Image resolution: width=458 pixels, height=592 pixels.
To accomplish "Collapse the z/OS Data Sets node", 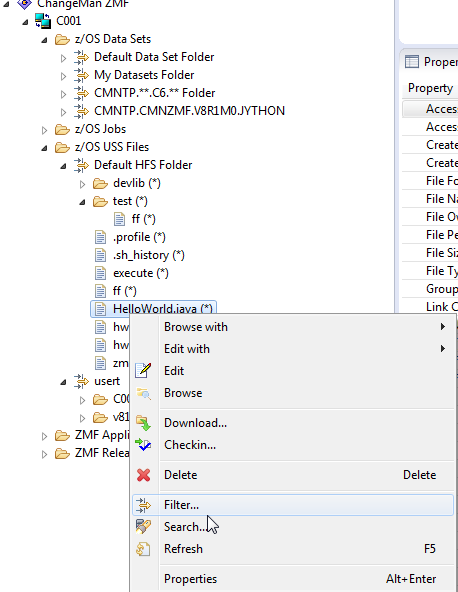I will (44, 40).
